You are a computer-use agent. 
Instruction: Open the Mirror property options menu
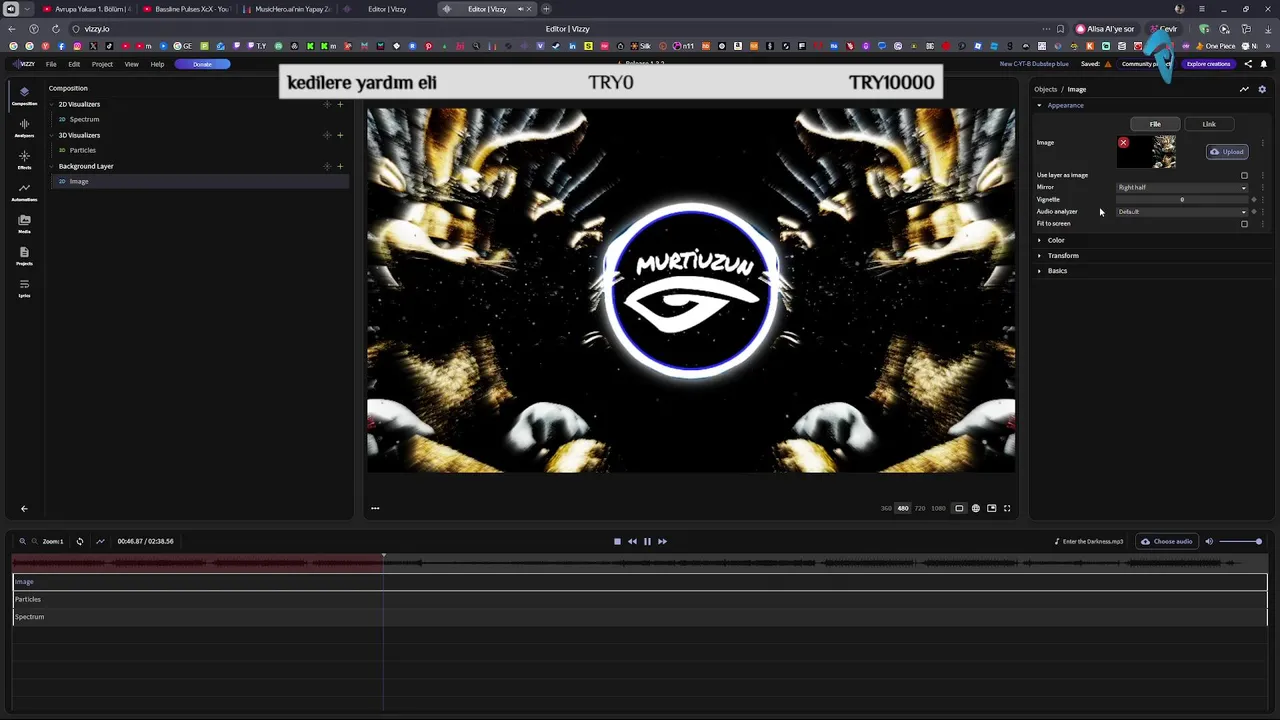[x=1263, y=187]
